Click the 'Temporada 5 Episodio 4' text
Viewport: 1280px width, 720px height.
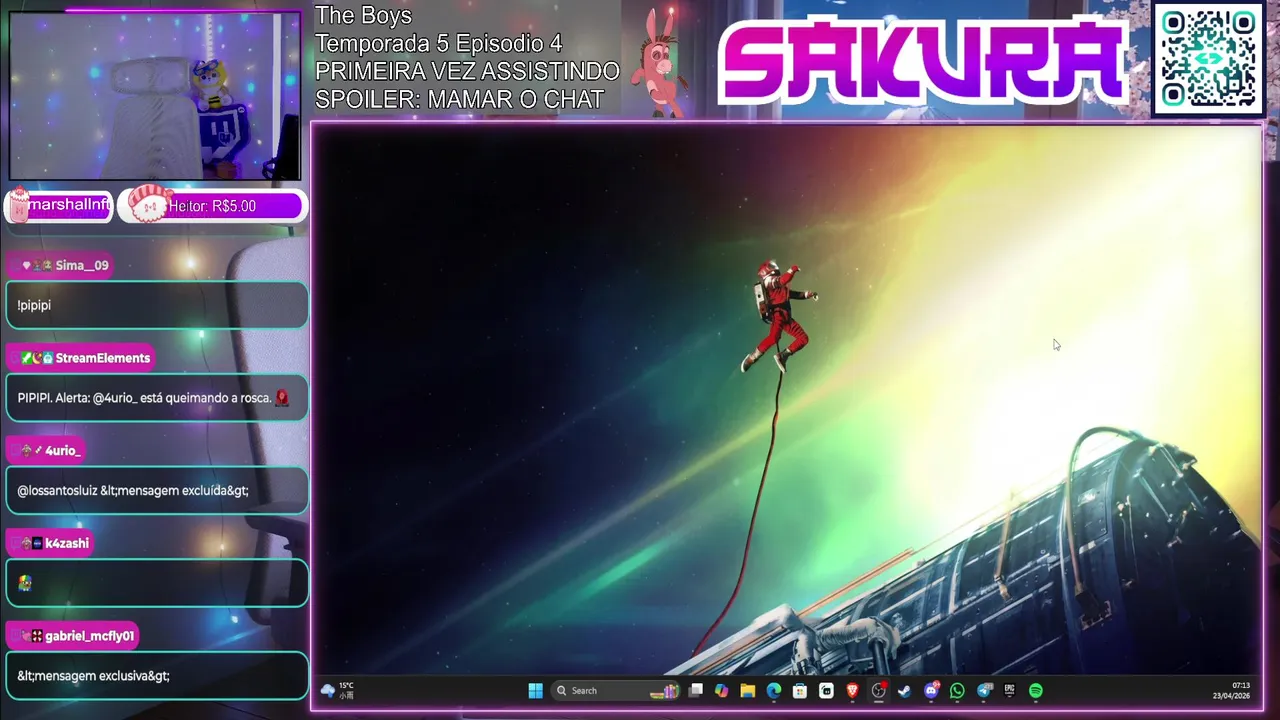point(438,44)
